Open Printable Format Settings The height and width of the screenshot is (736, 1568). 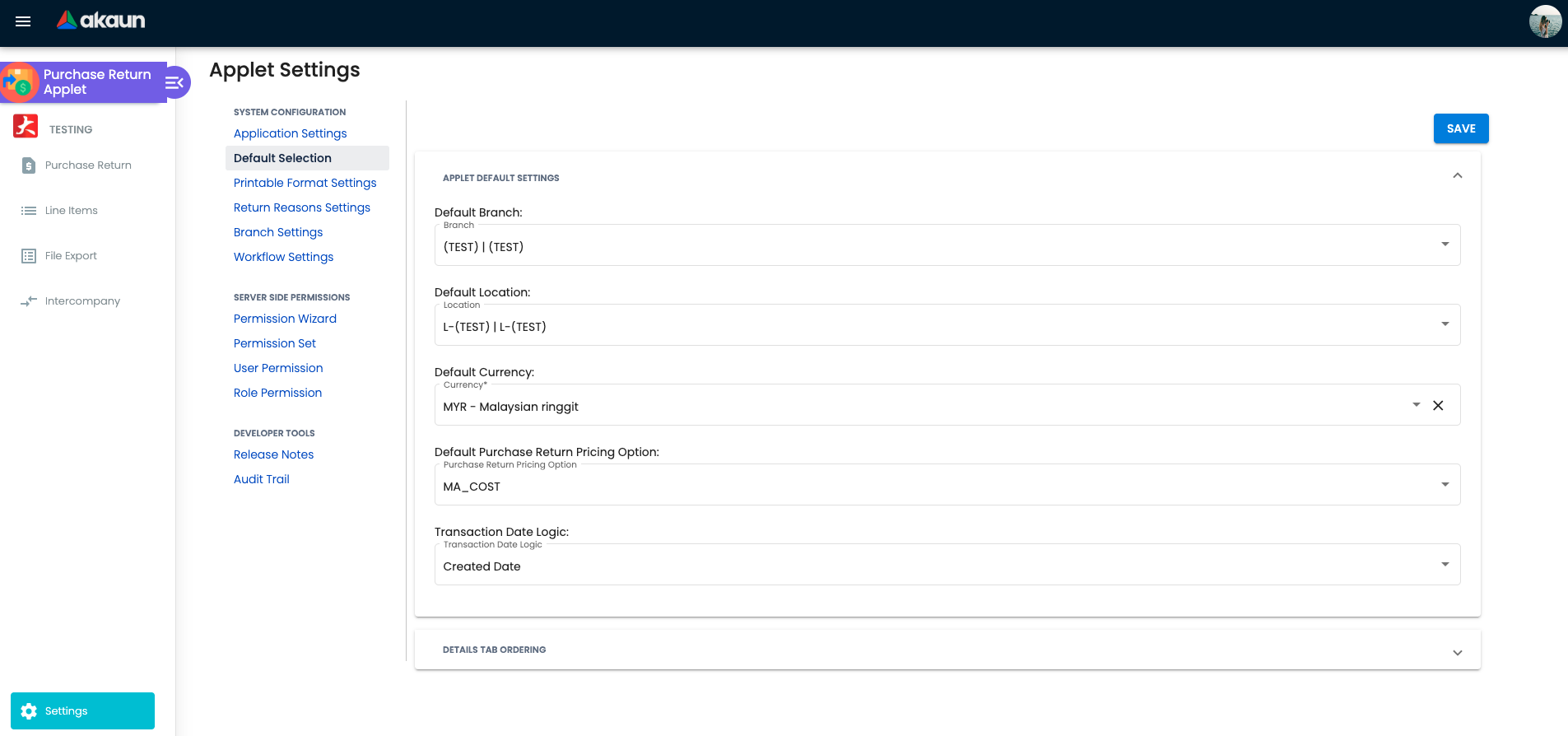[x=305, y=183]
